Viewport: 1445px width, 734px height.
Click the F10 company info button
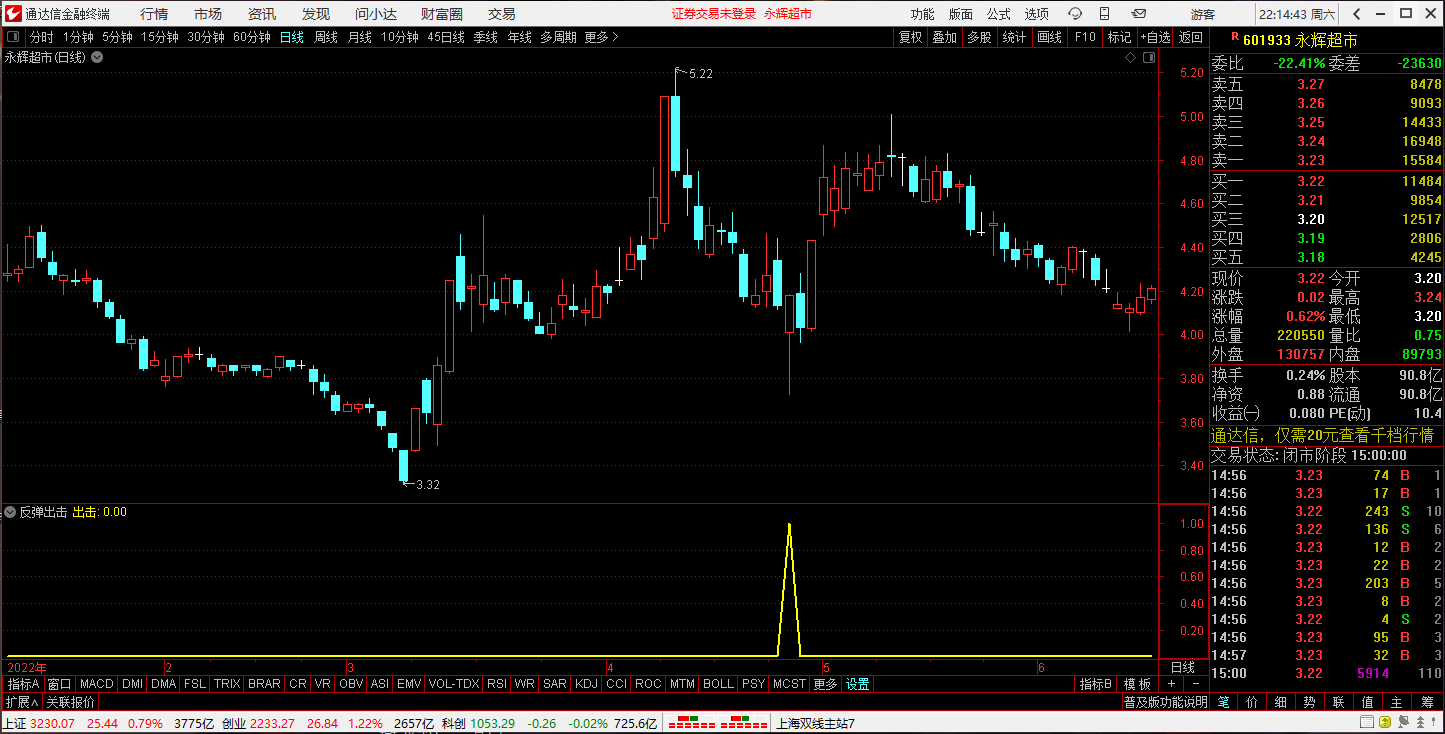click(1085, 37)
